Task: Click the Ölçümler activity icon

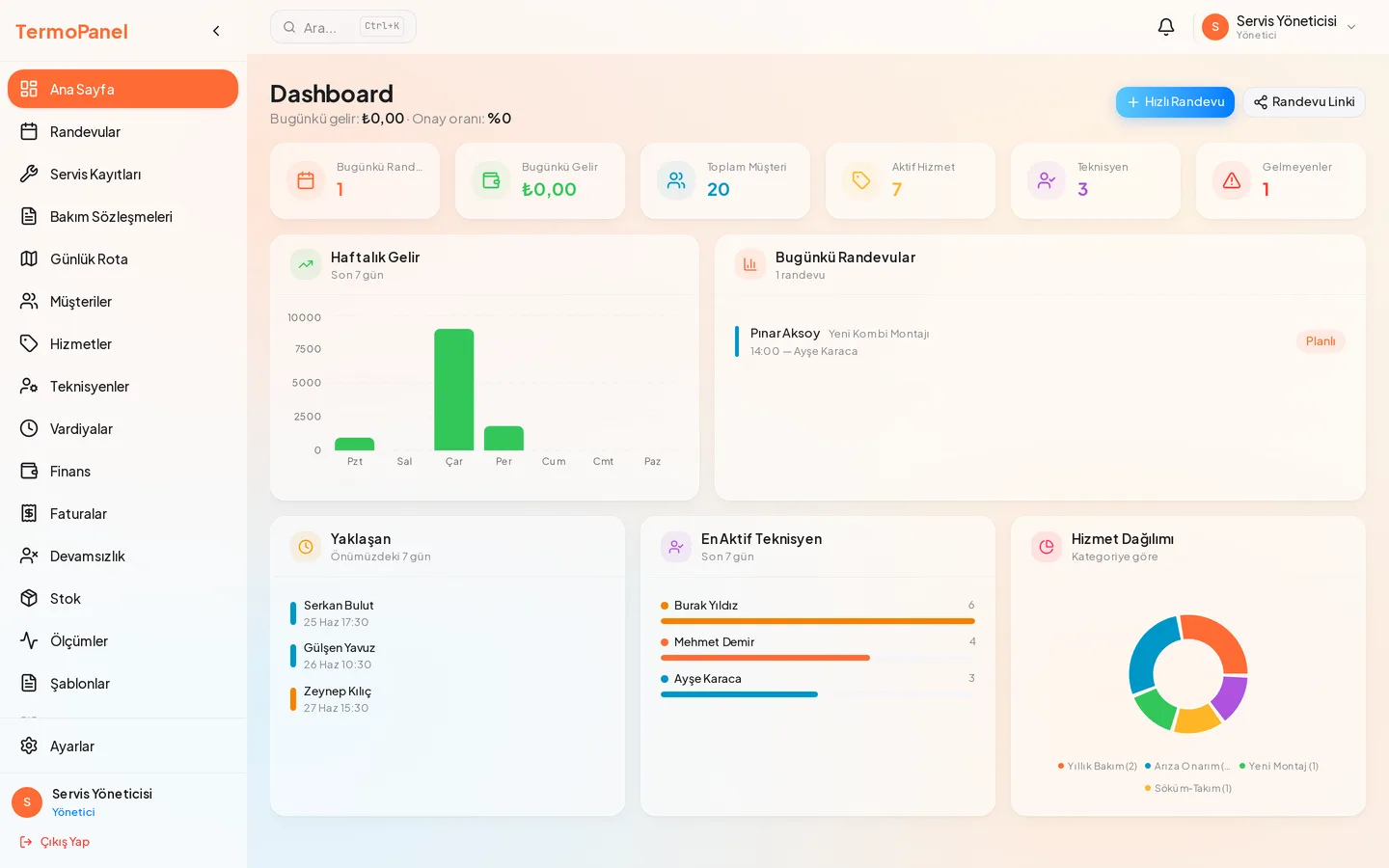Action: click(x=29, y=640)
